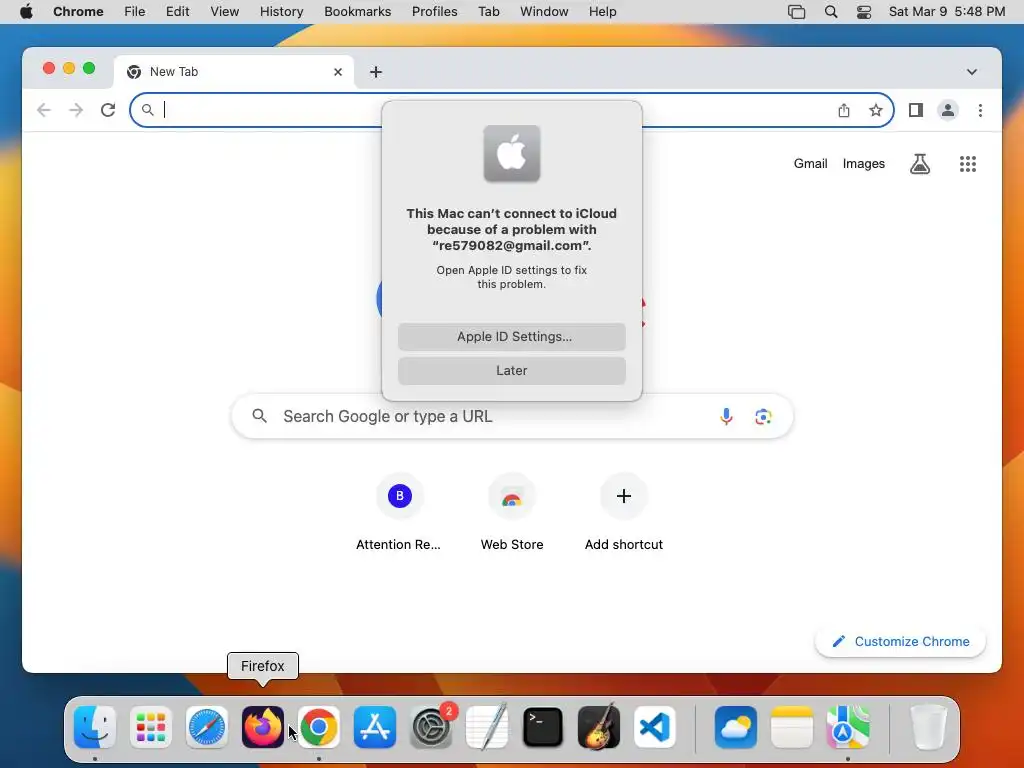Dismiss the iCloud dialog with Later
The height and width of the screenshot is (768, 1024).
[x=512, y=371]
